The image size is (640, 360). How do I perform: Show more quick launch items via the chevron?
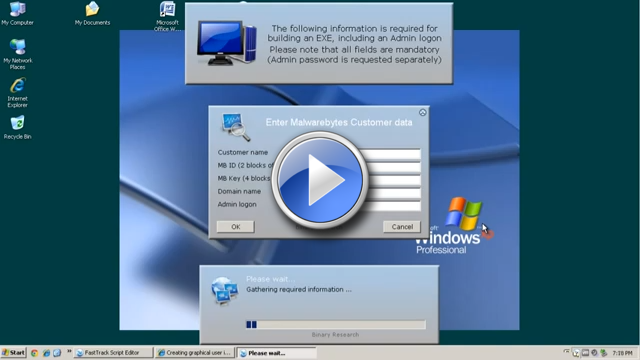point(69,351)
